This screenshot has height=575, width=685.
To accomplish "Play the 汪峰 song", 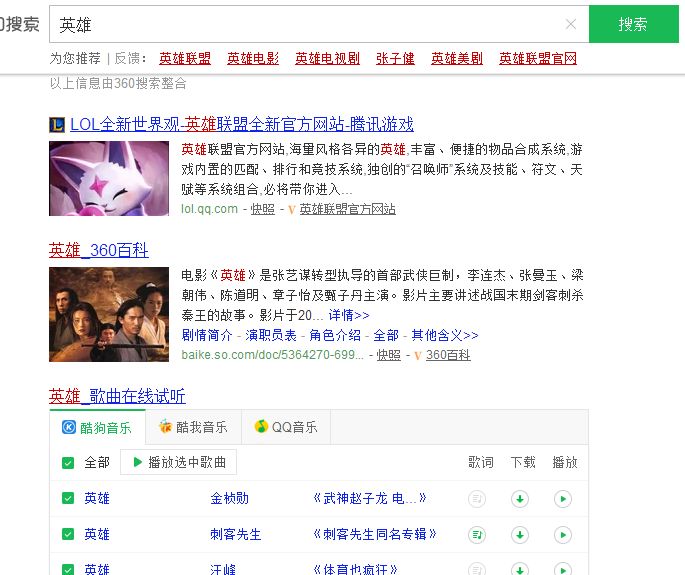I will pos(563,569).
